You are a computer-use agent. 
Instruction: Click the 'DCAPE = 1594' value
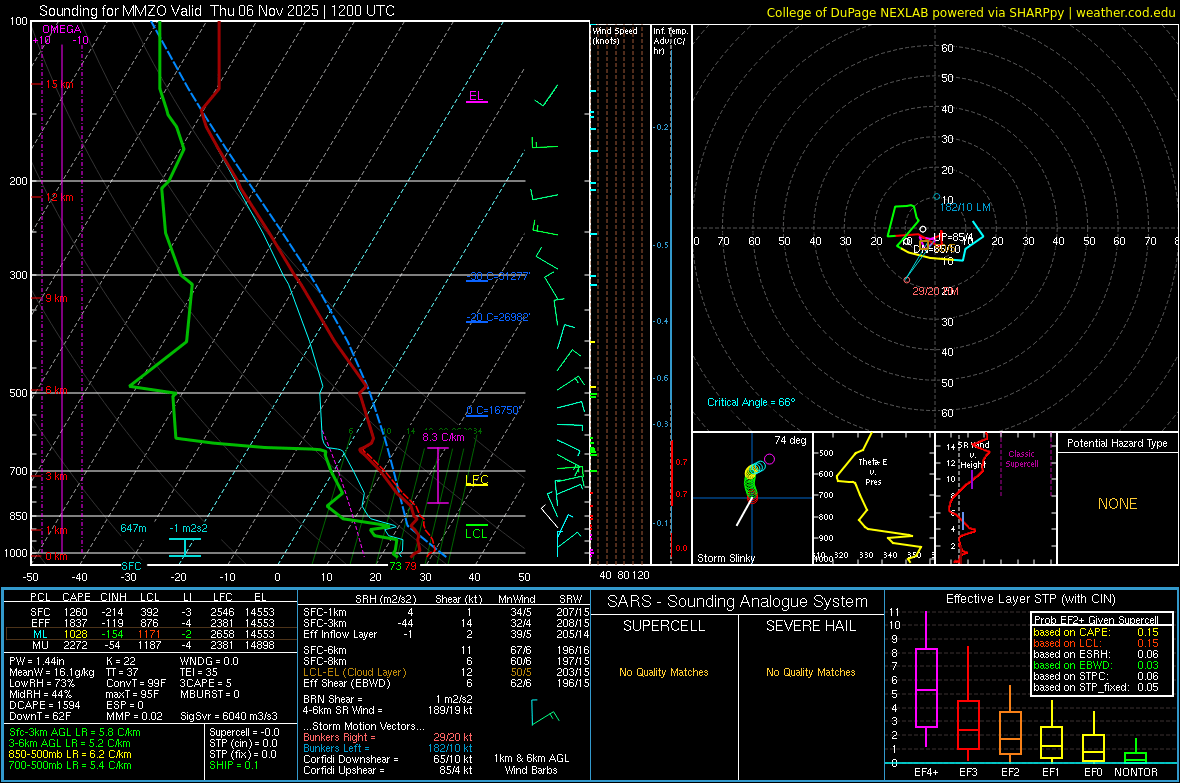point(44,705)
